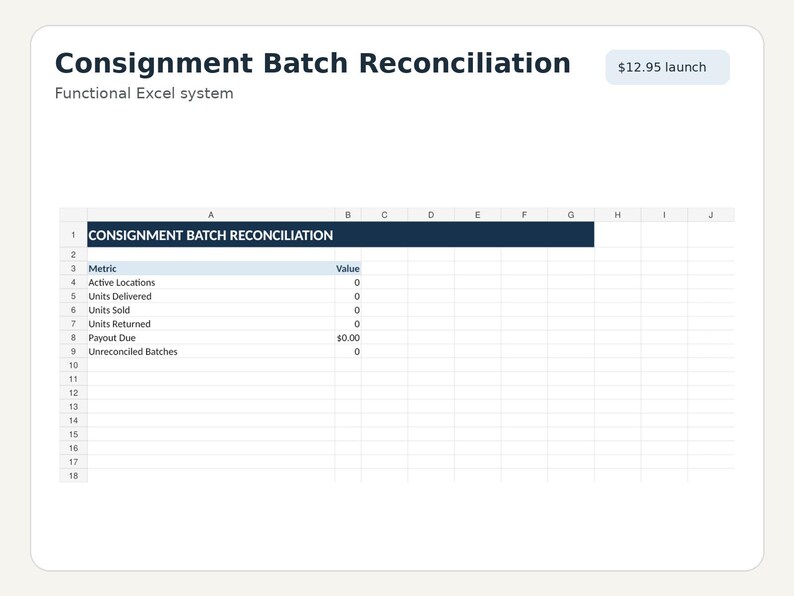
Task: Select row 16 header
Action: [73, 448]
